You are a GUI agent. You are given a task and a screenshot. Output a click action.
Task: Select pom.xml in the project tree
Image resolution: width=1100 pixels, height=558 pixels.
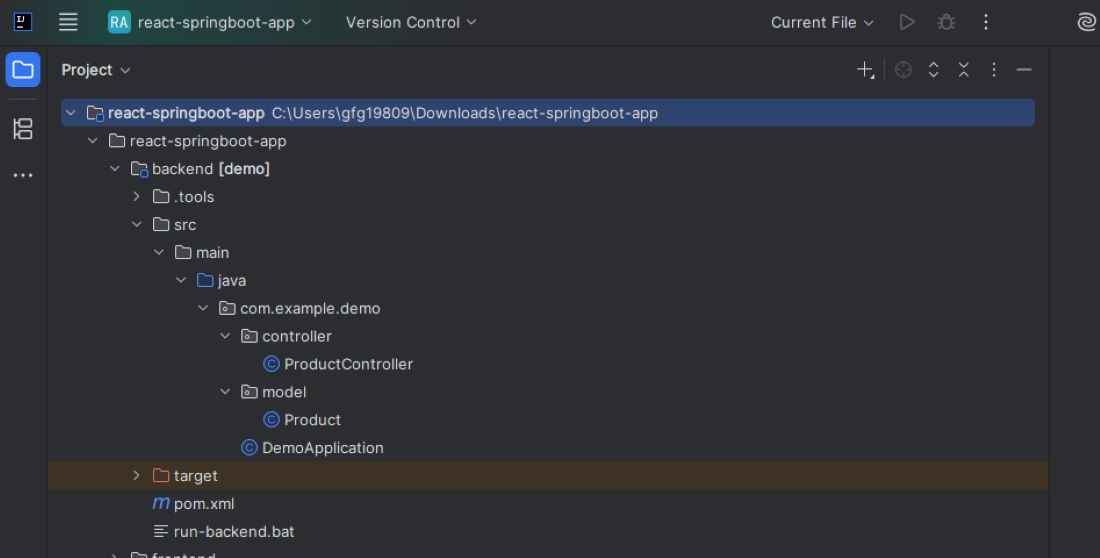204,503
